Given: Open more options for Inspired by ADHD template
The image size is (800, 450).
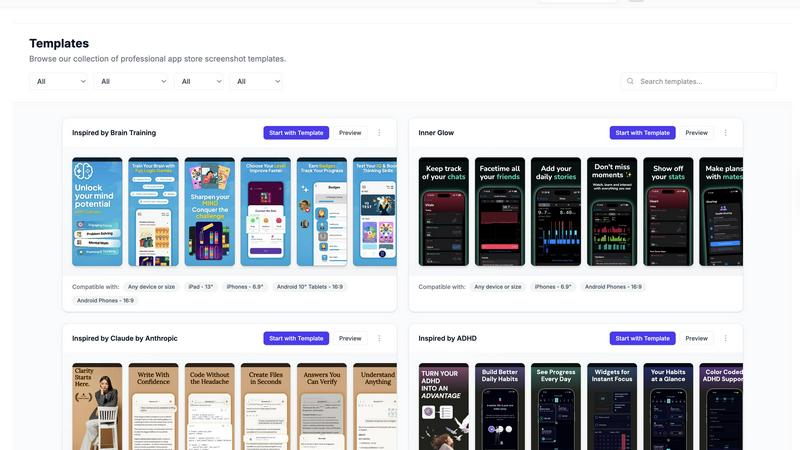Looking at the screenshot, I should click(726, 338).
